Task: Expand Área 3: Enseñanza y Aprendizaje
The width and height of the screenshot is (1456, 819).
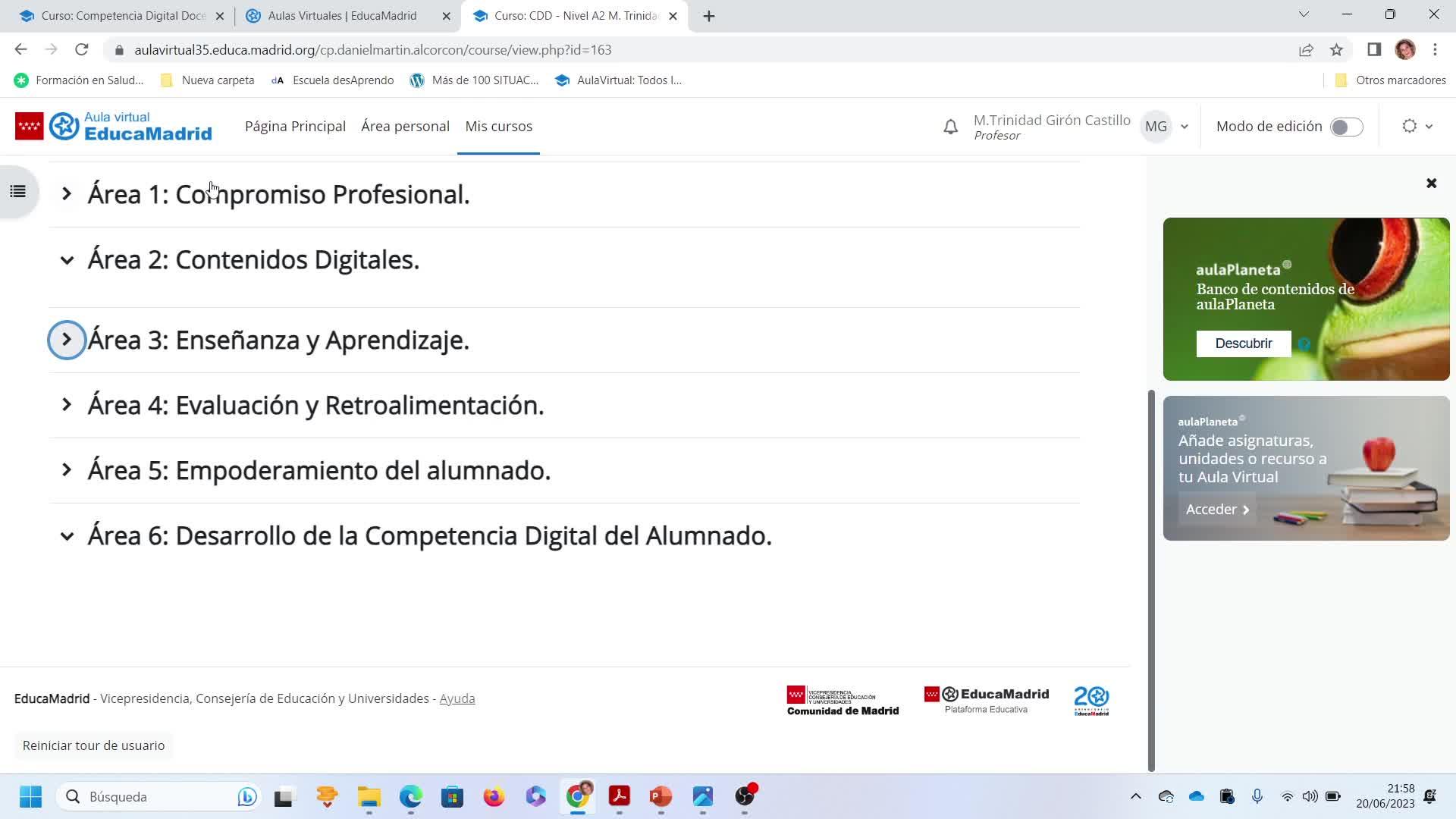Action: click(x=67, y=340)
